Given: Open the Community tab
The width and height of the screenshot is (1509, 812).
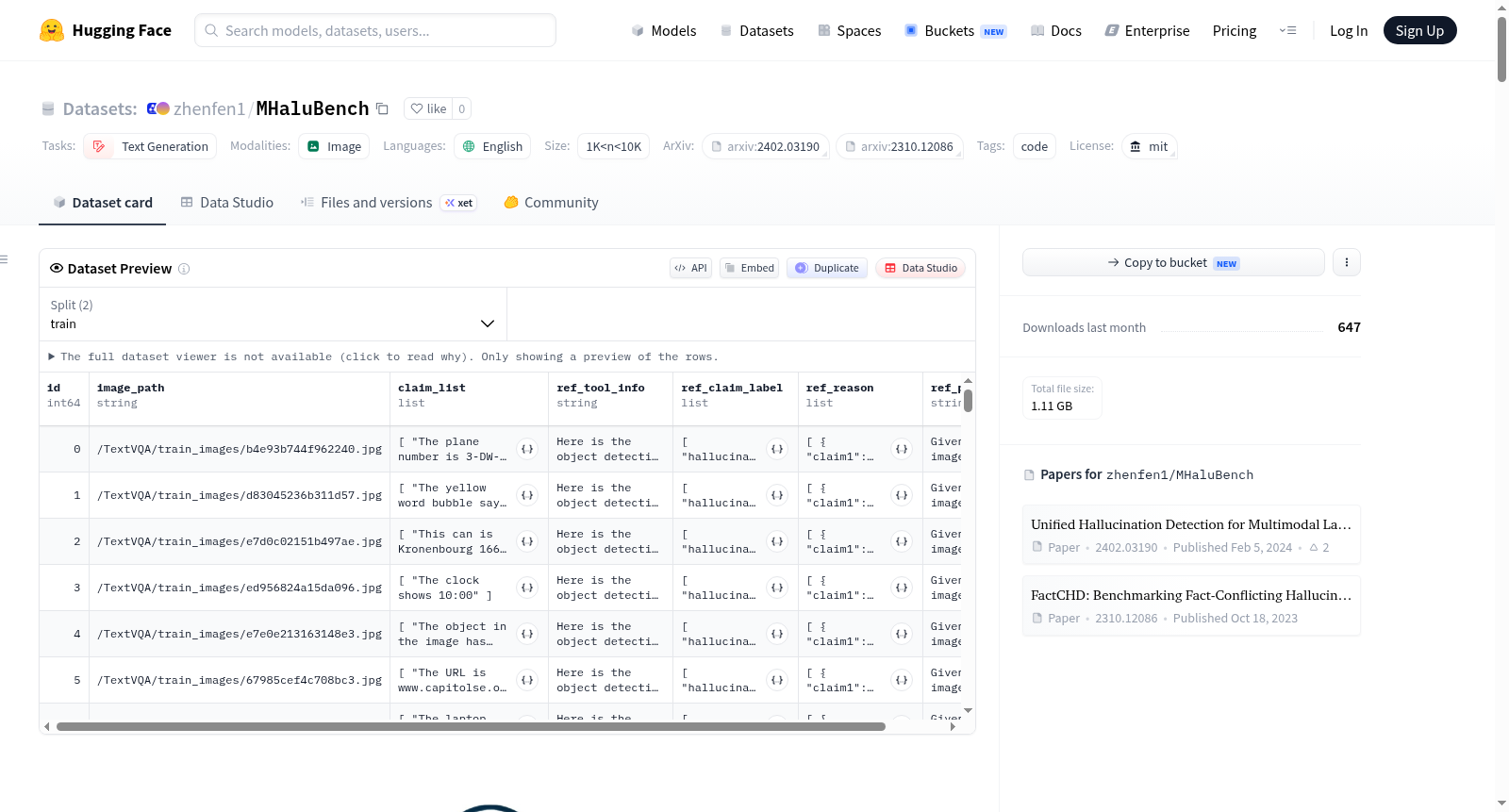Looking at the screenshot, I should click(552, 203).
